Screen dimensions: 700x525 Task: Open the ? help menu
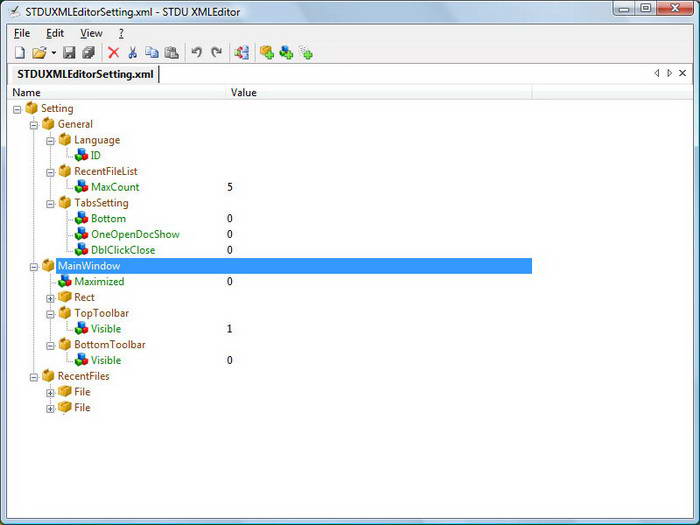click(121, 33)
